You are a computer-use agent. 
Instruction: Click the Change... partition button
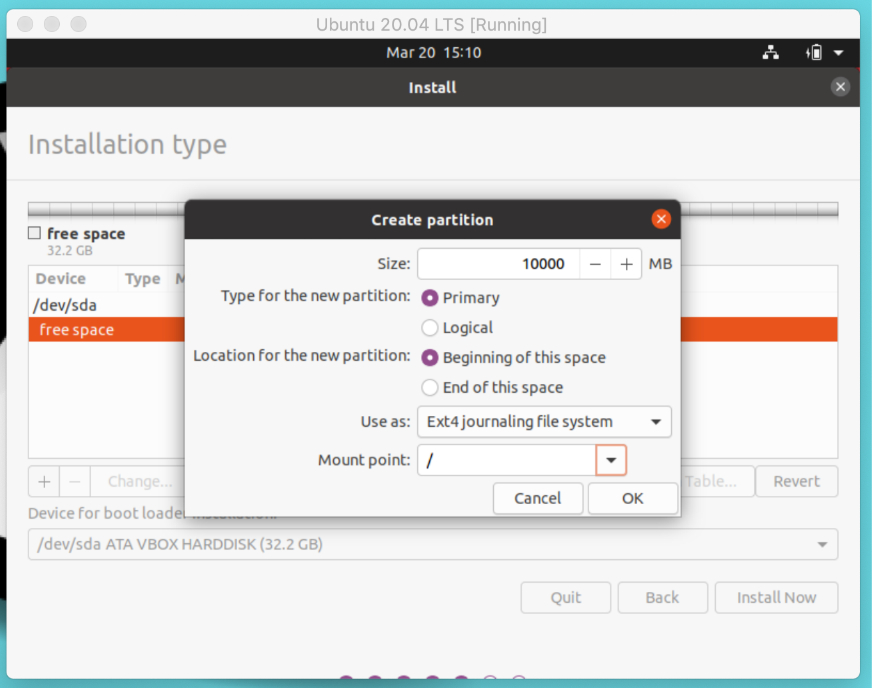tap(138, 481)
